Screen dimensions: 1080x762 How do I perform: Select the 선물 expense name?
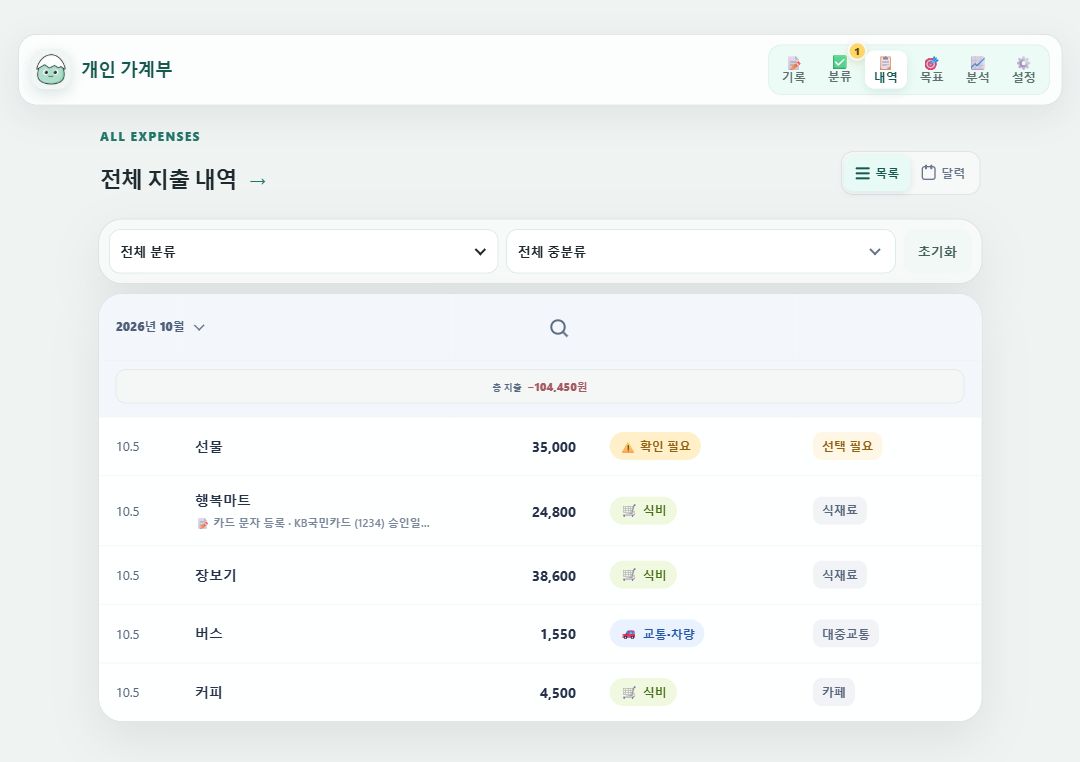coord(209,446)
